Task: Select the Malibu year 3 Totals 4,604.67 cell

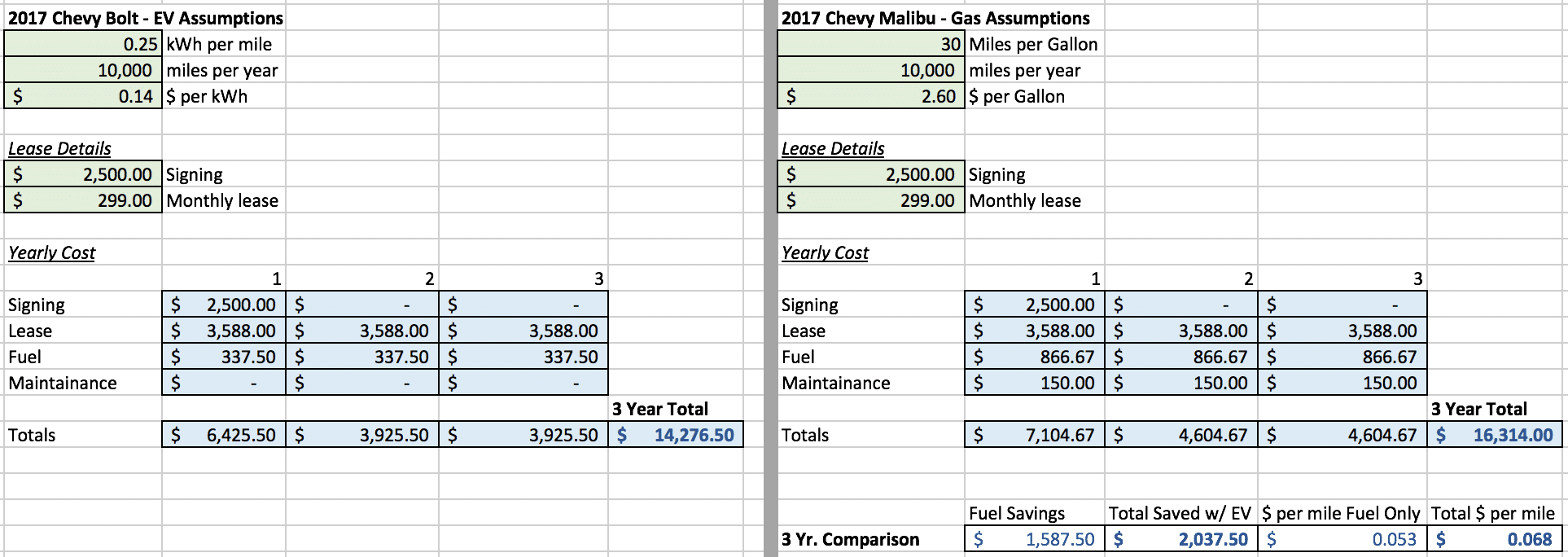Action: click(1342, 435)
